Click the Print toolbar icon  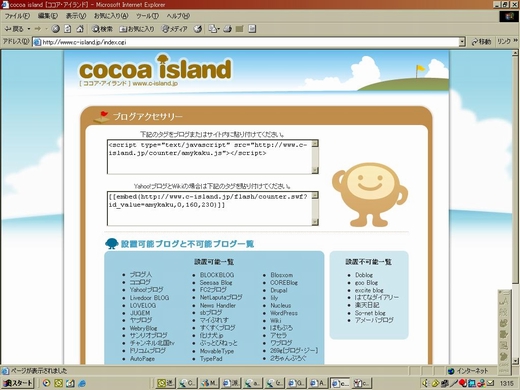pyautogui.click(x=228, y=29)
